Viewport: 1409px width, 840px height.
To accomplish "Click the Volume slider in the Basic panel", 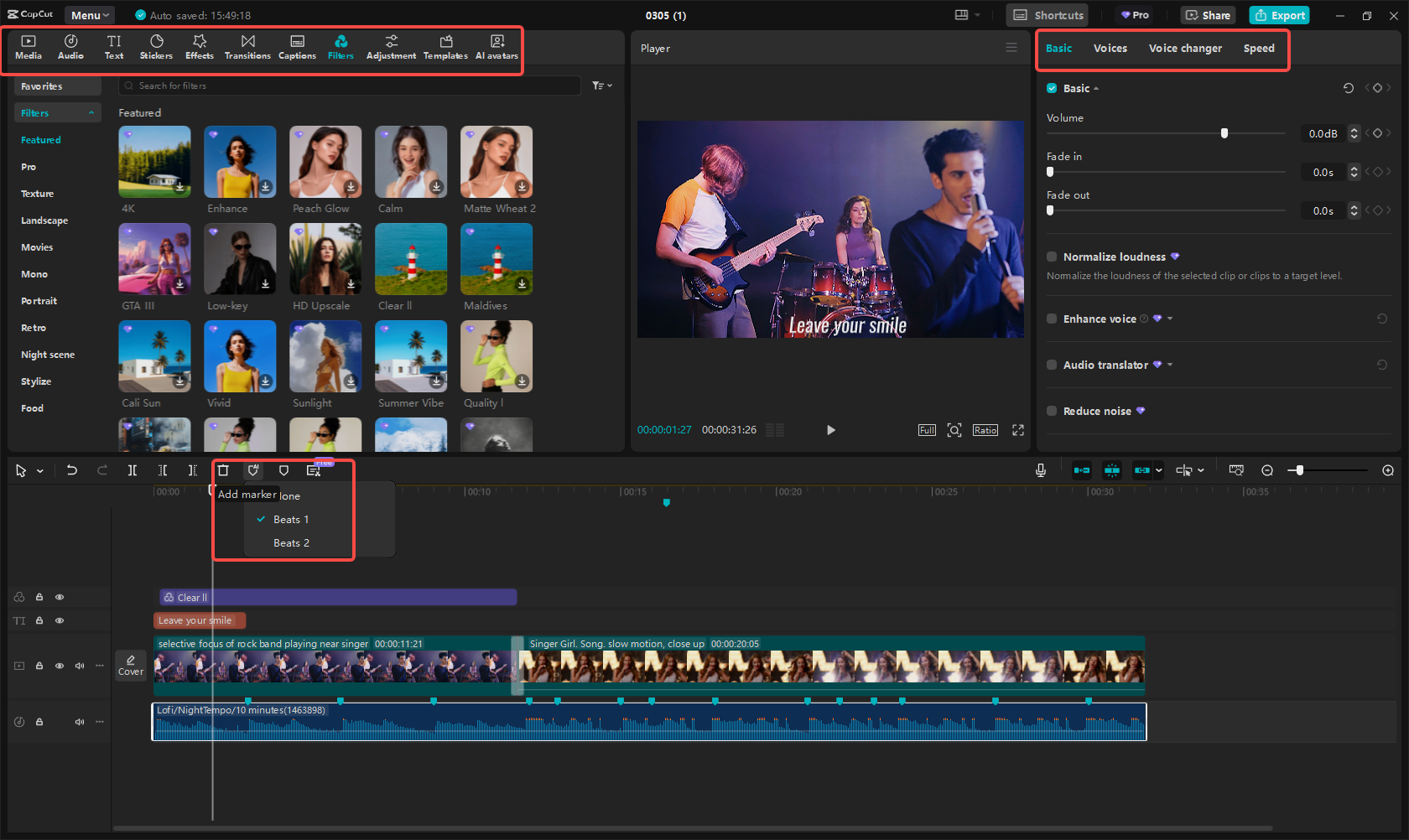I will pyautogui.click(x=1224, y=132).
